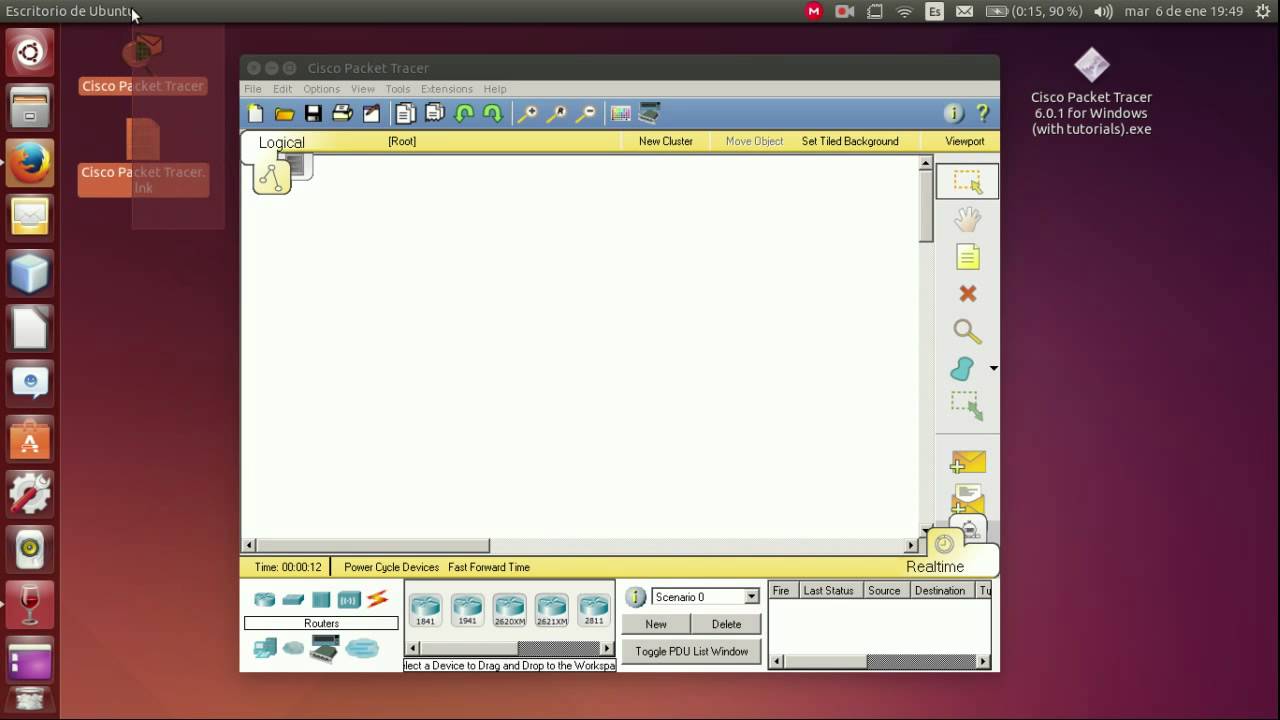This screenshot has height=720, width=1280.
Task: Select the Hubs device category icon
Action: pos(321,600)
